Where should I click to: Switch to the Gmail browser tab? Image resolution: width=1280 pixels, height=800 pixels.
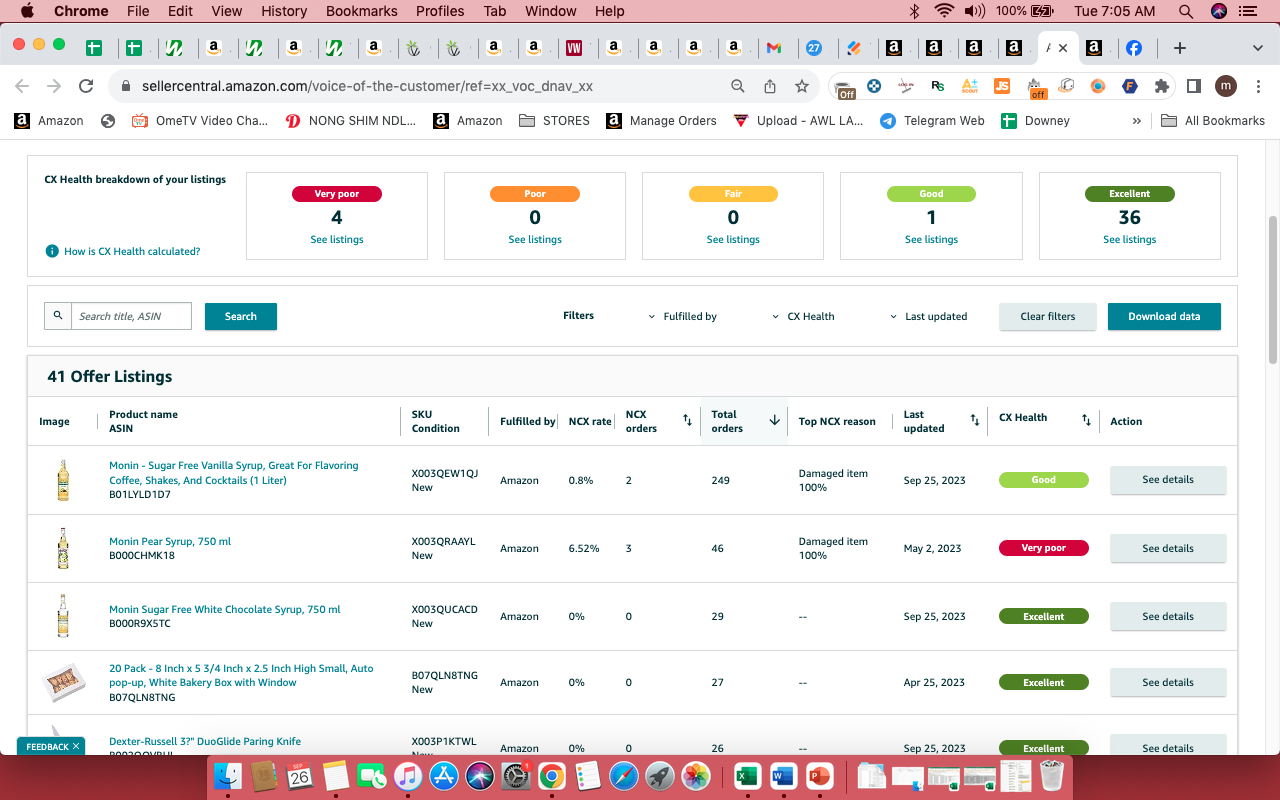coord(774,48)
